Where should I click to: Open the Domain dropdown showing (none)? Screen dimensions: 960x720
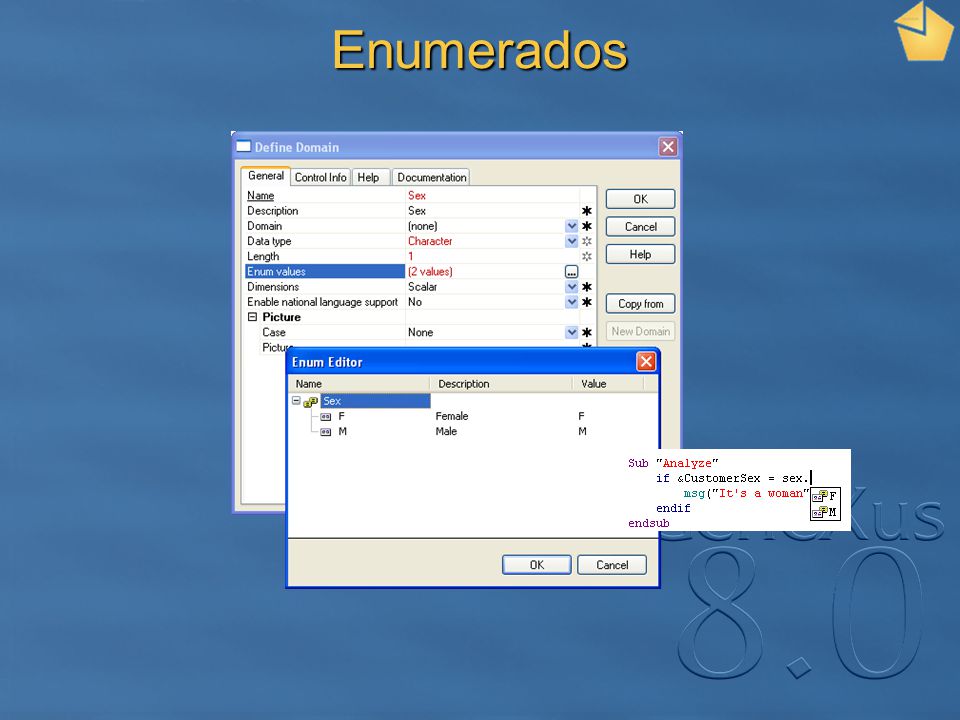coord(571,226)
